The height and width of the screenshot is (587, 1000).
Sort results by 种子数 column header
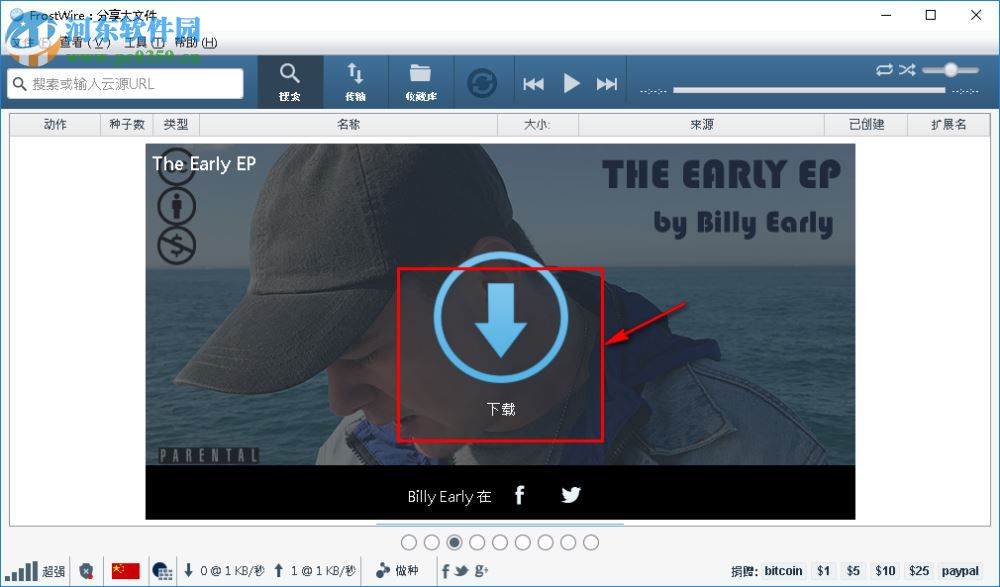click(x=127, y=124)
